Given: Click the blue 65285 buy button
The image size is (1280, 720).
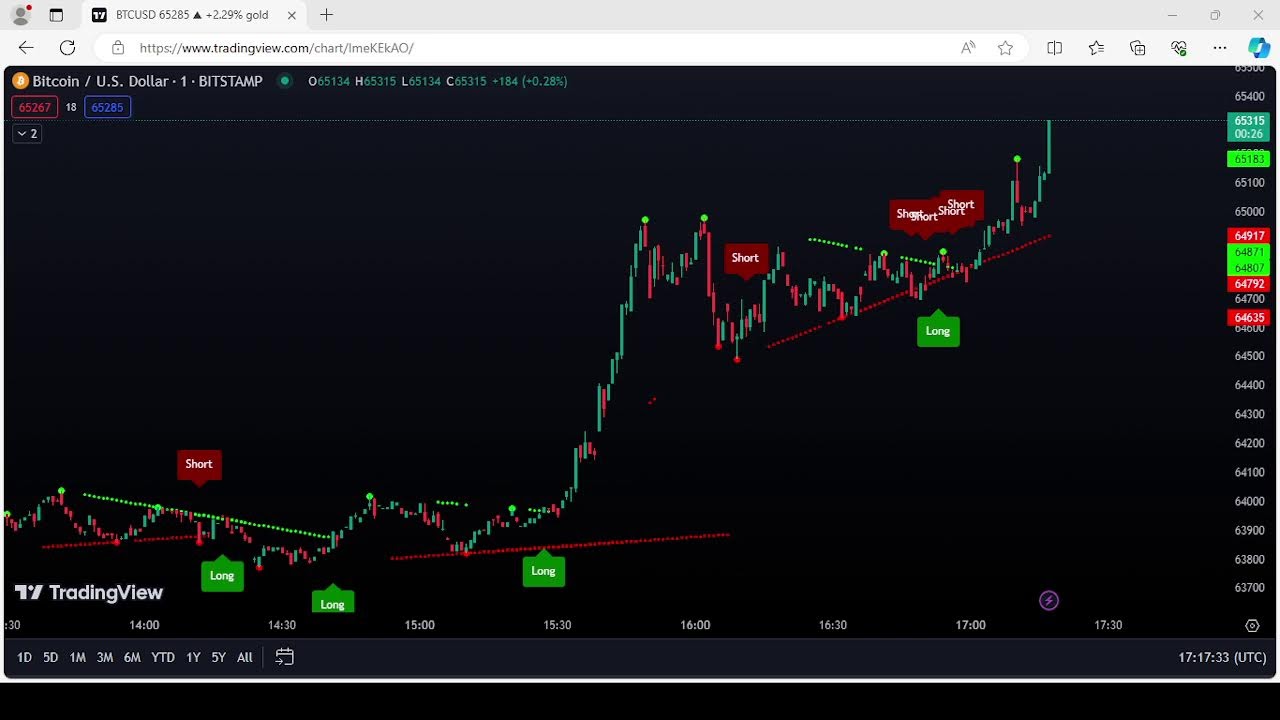Looking at the screenshot, I should pos(107,107).
